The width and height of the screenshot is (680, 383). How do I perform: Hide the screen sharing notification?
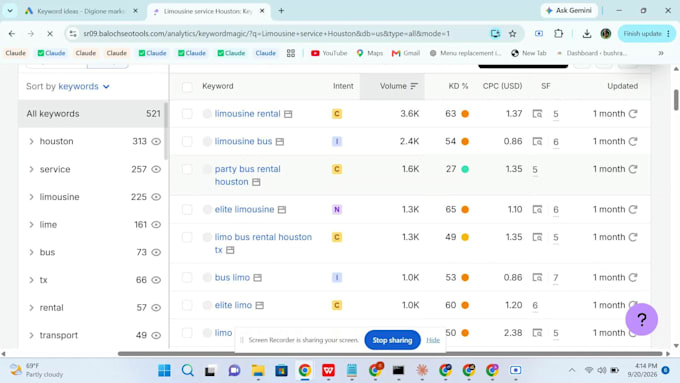pos(433,340)
